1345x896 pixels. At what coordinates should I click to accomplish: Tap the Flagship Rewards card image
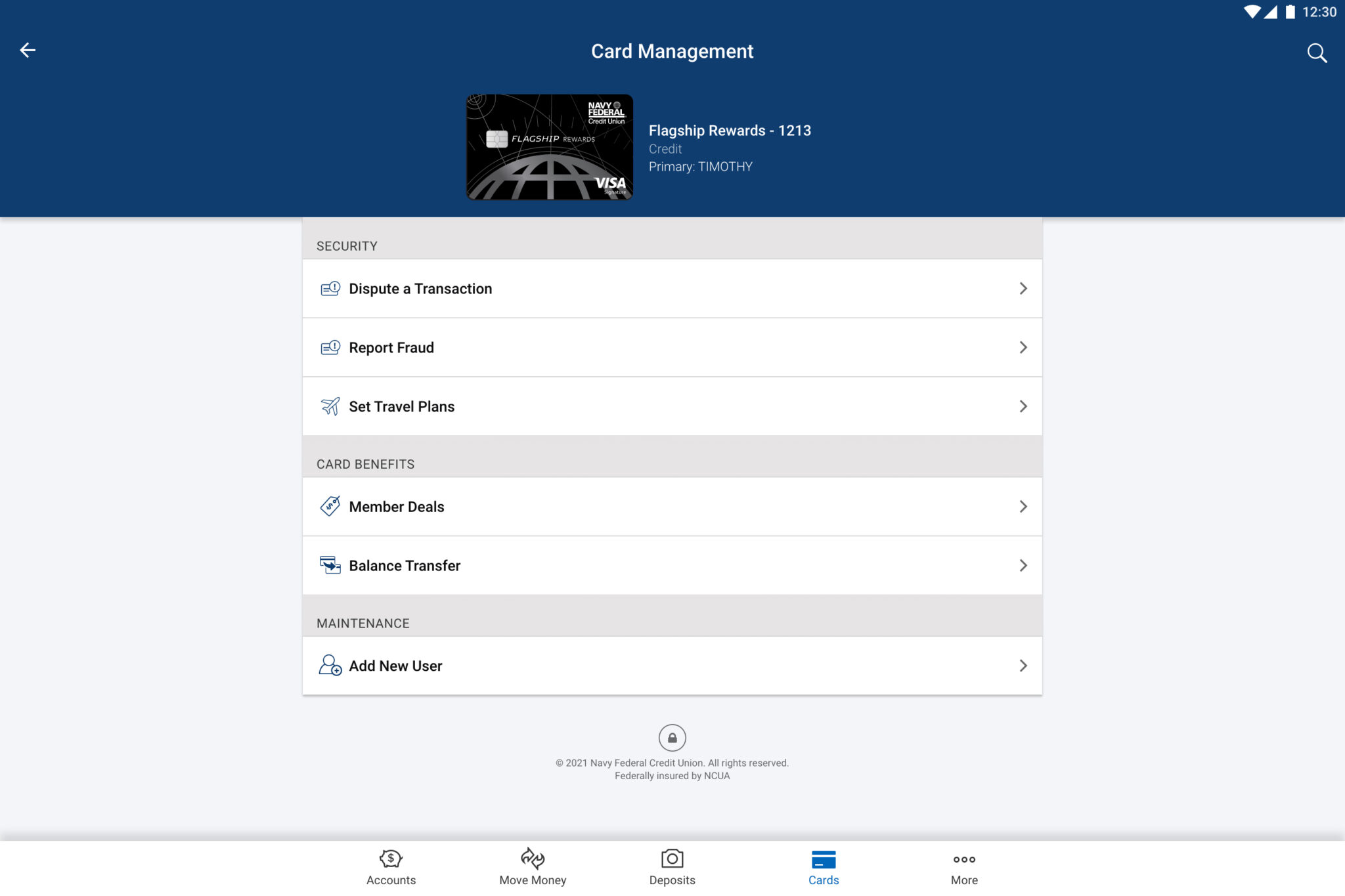click(550, 147)
